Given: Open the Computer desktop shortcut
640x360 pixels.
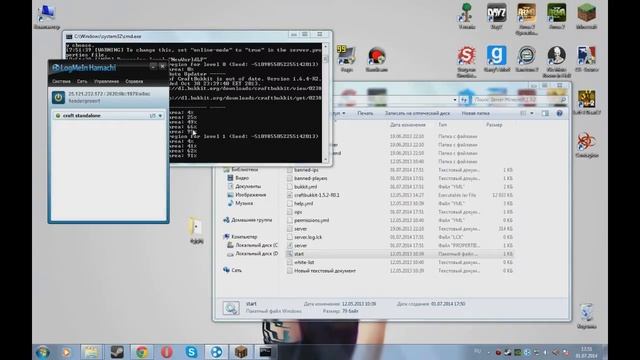Looking at the screenshot, I should click(x=47, y=17).
